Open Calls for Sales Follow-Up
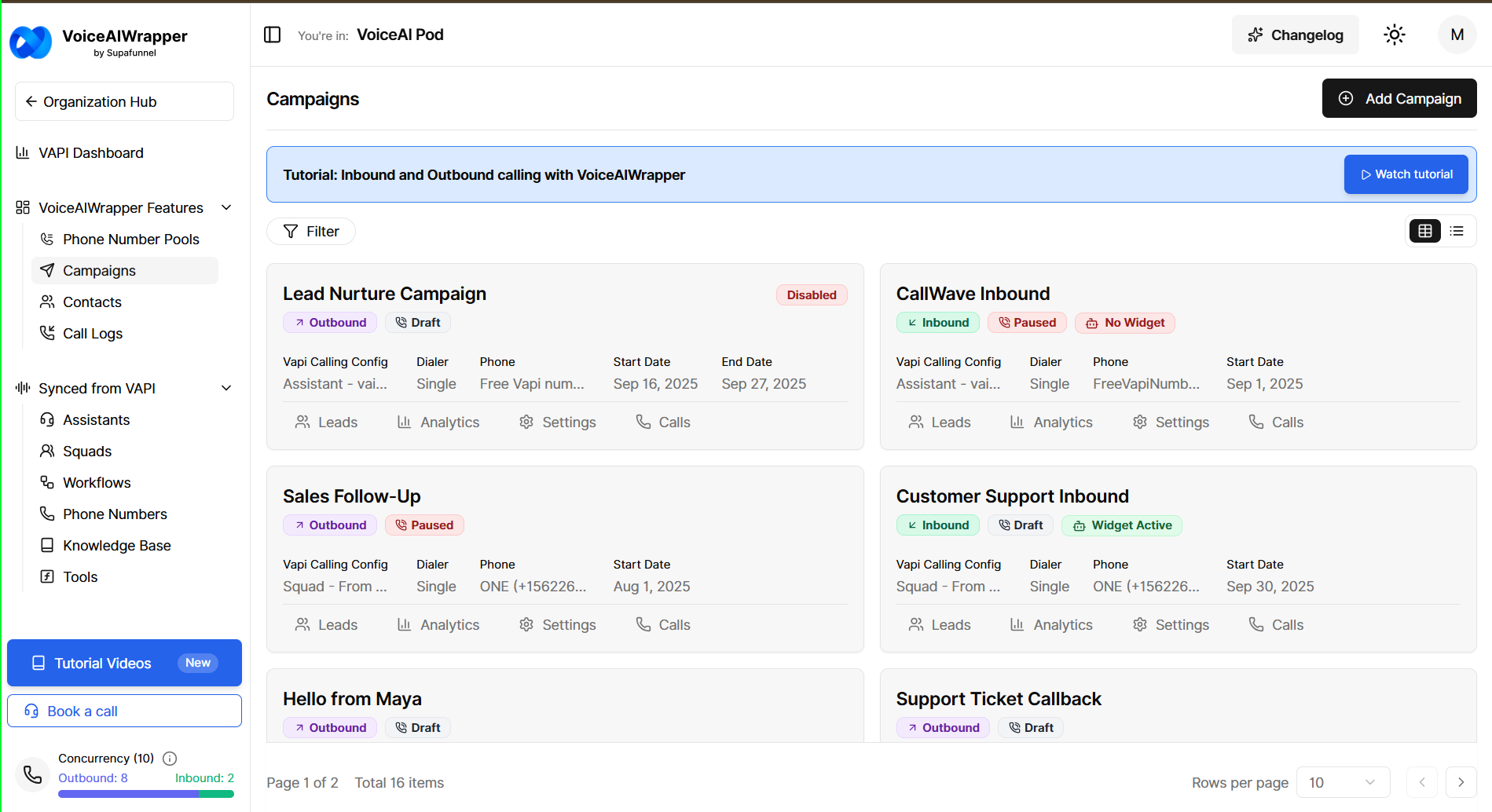This screenshot has width=1492, height=812. point(663,624)
